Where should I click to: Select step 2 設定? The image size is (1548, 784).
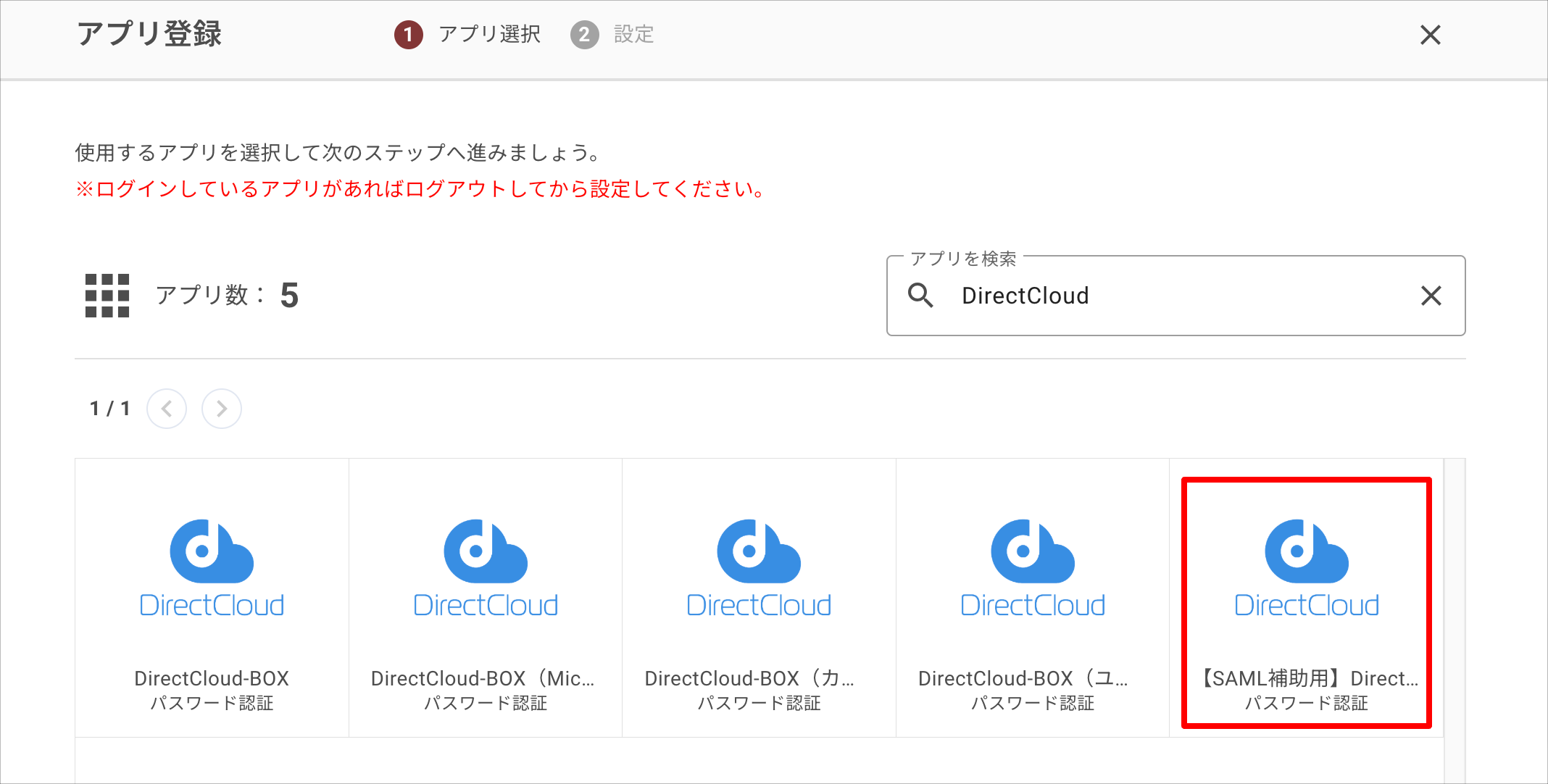click(612, 35)
